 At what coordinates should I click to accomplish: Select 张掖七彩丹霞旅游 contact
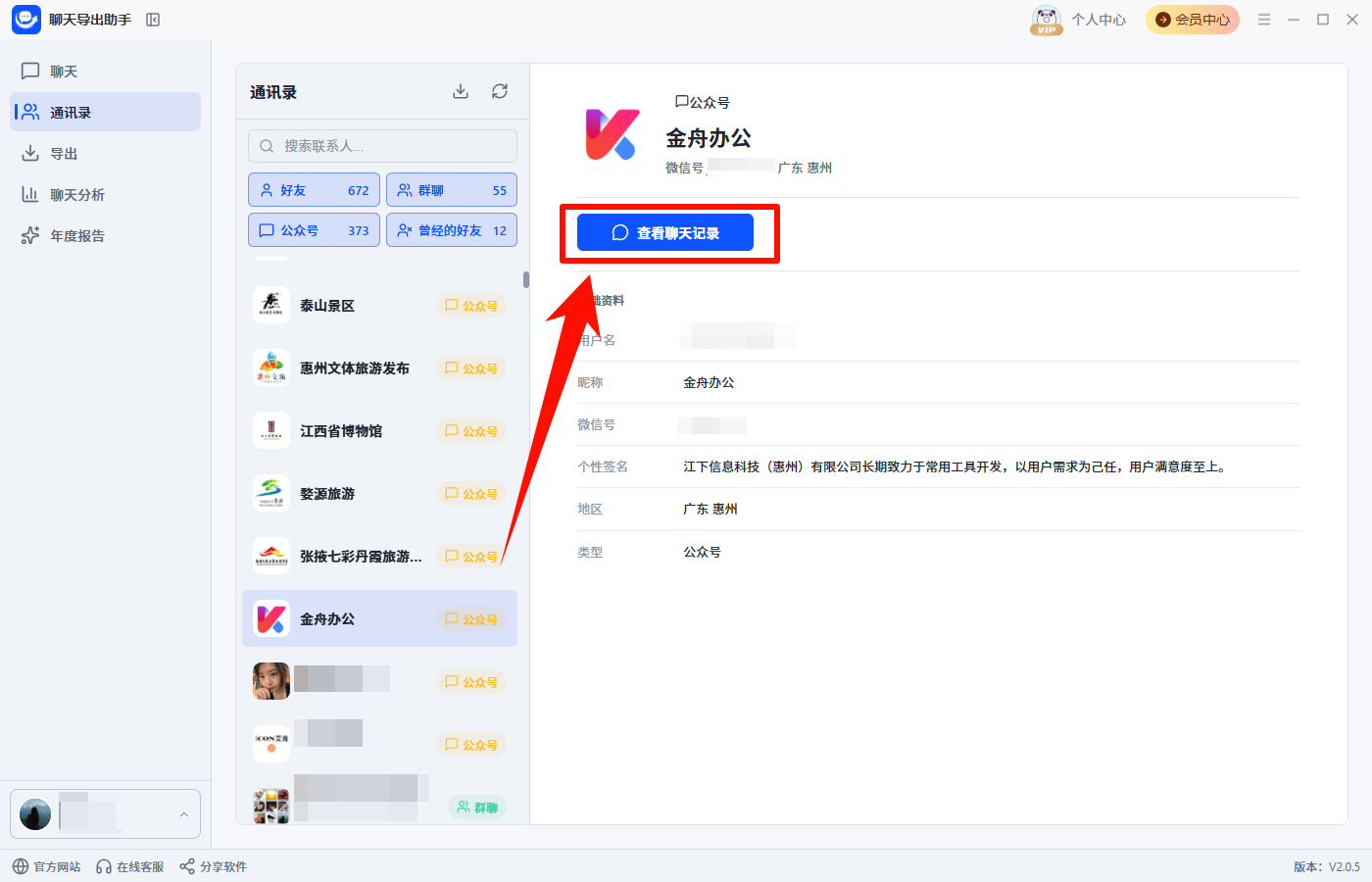379,557
